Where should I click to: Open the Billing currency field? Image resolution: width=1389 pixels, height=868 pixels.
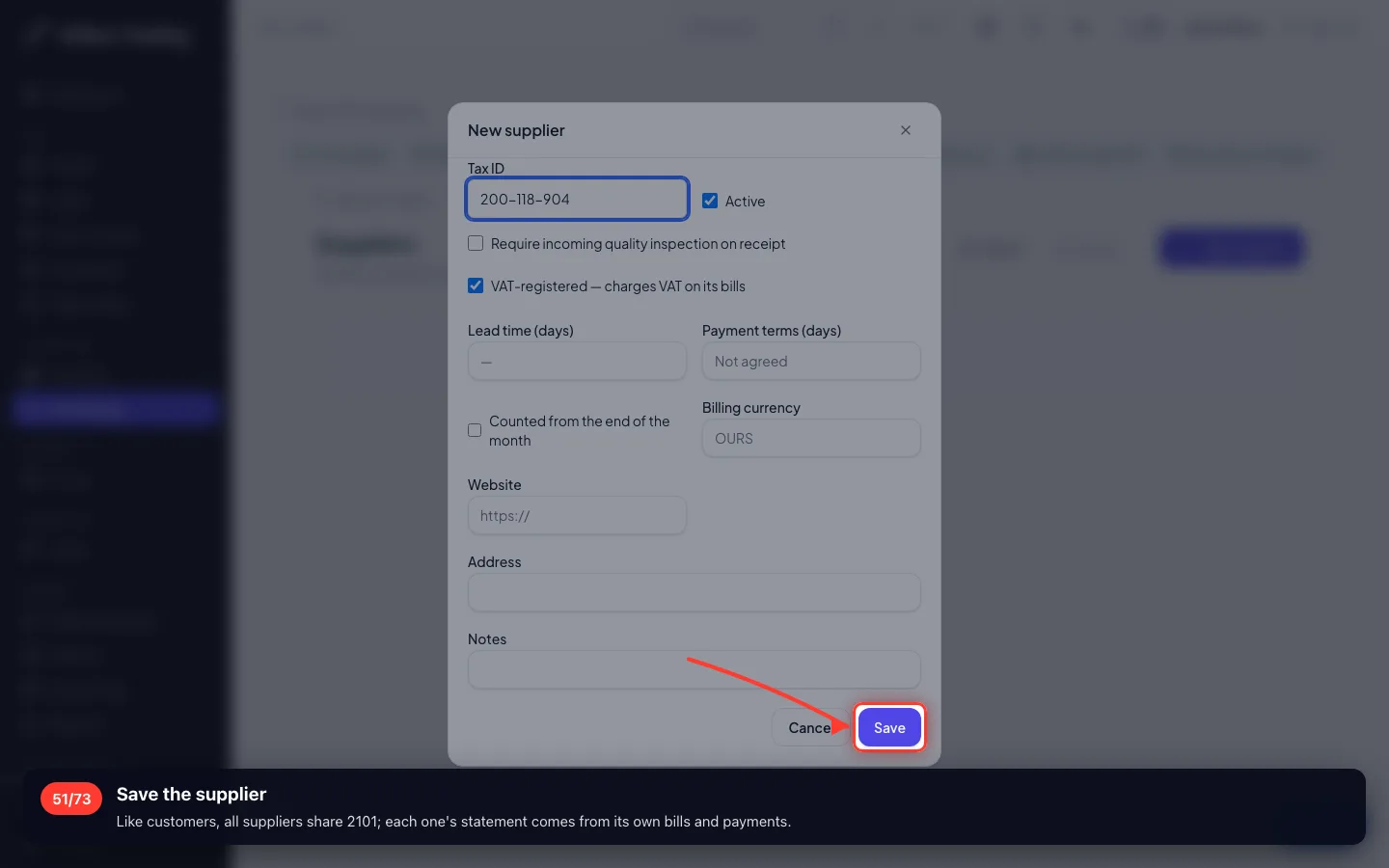(811, 438)
